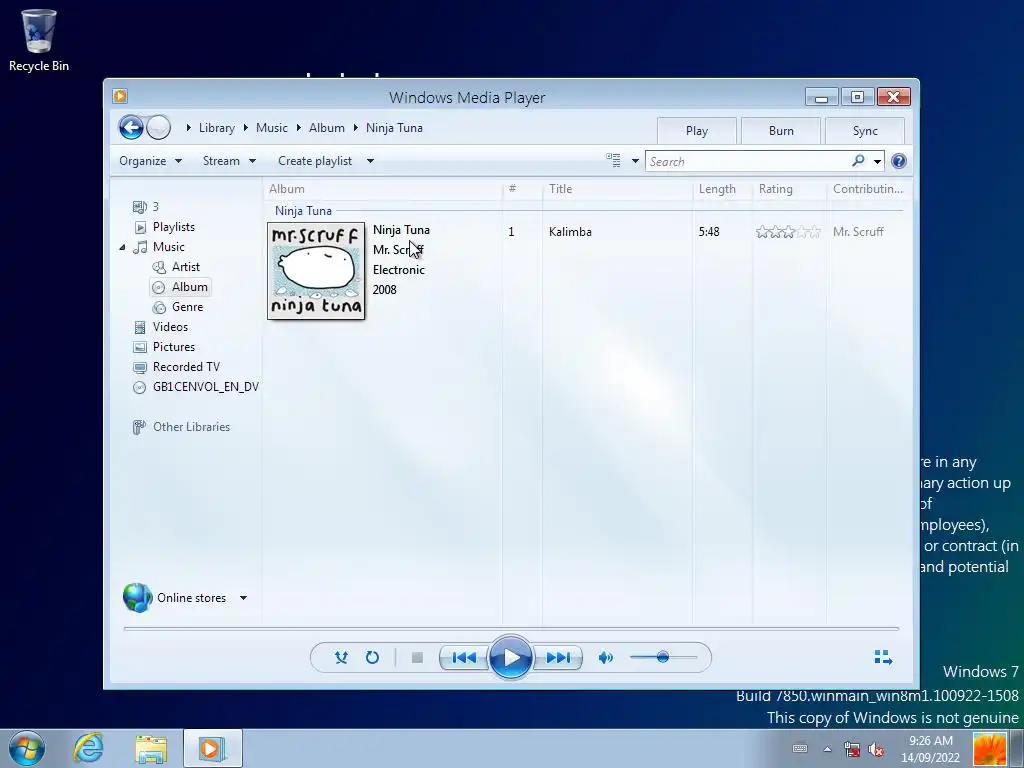
Task: Click the Electronic genre text
Action: (x=399, y=270)
